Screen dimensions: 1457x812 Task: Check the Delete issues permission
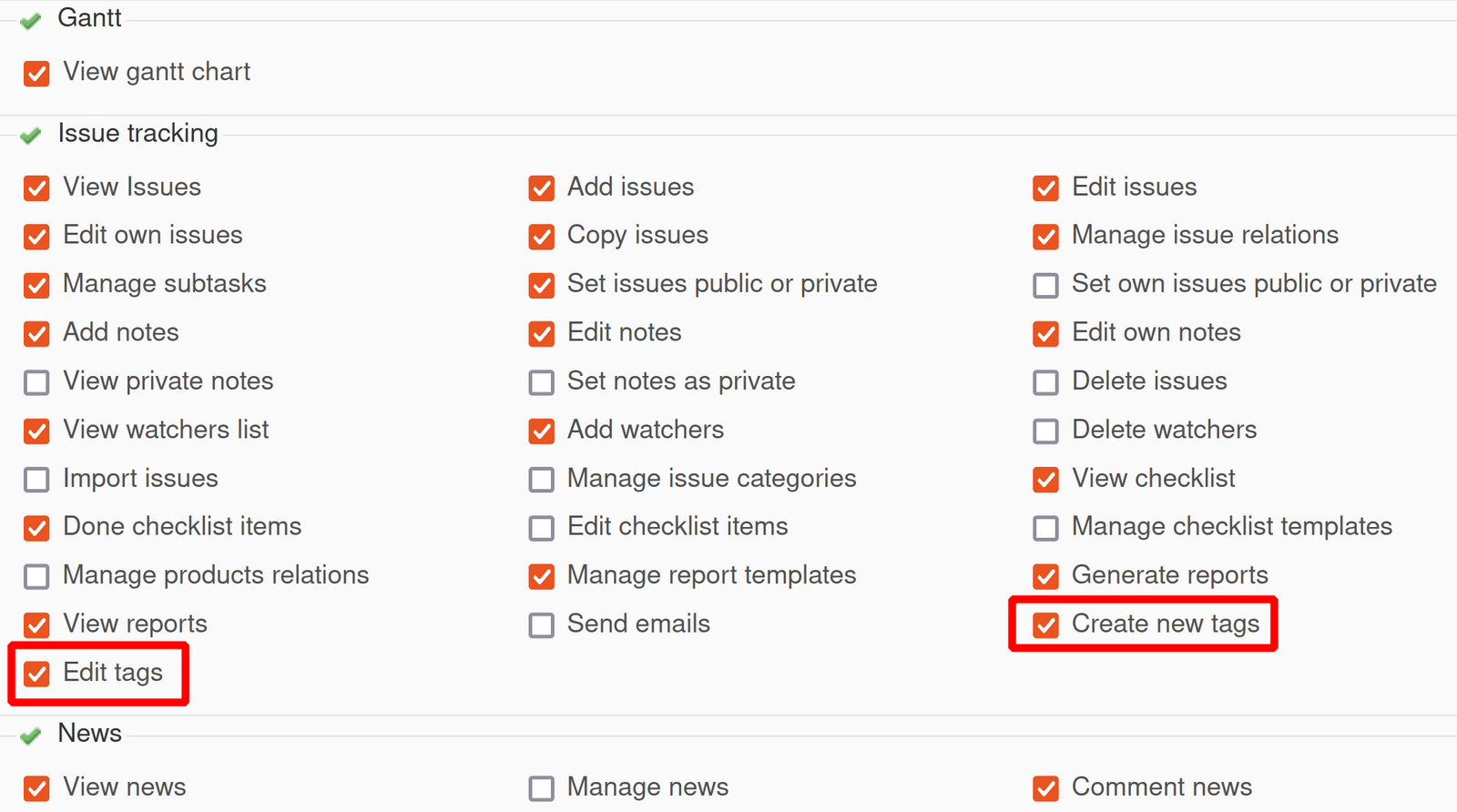(x=1045, y=382)
